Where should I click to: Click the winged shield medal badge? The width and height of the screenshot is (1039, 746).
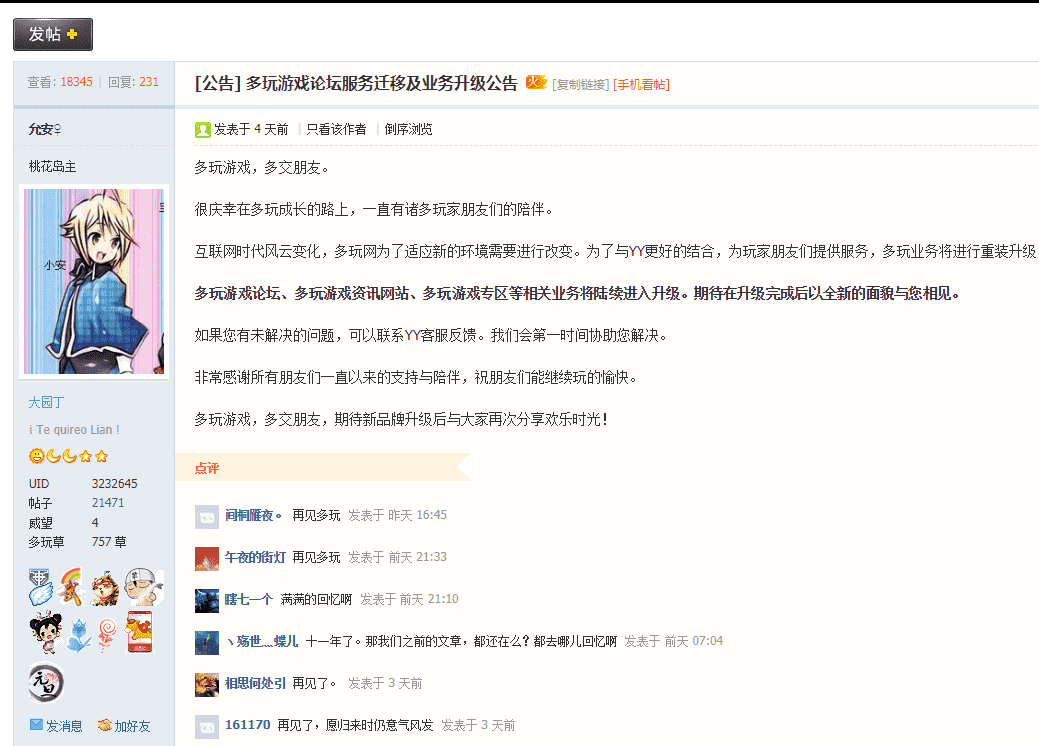click(x=41, y=587)
